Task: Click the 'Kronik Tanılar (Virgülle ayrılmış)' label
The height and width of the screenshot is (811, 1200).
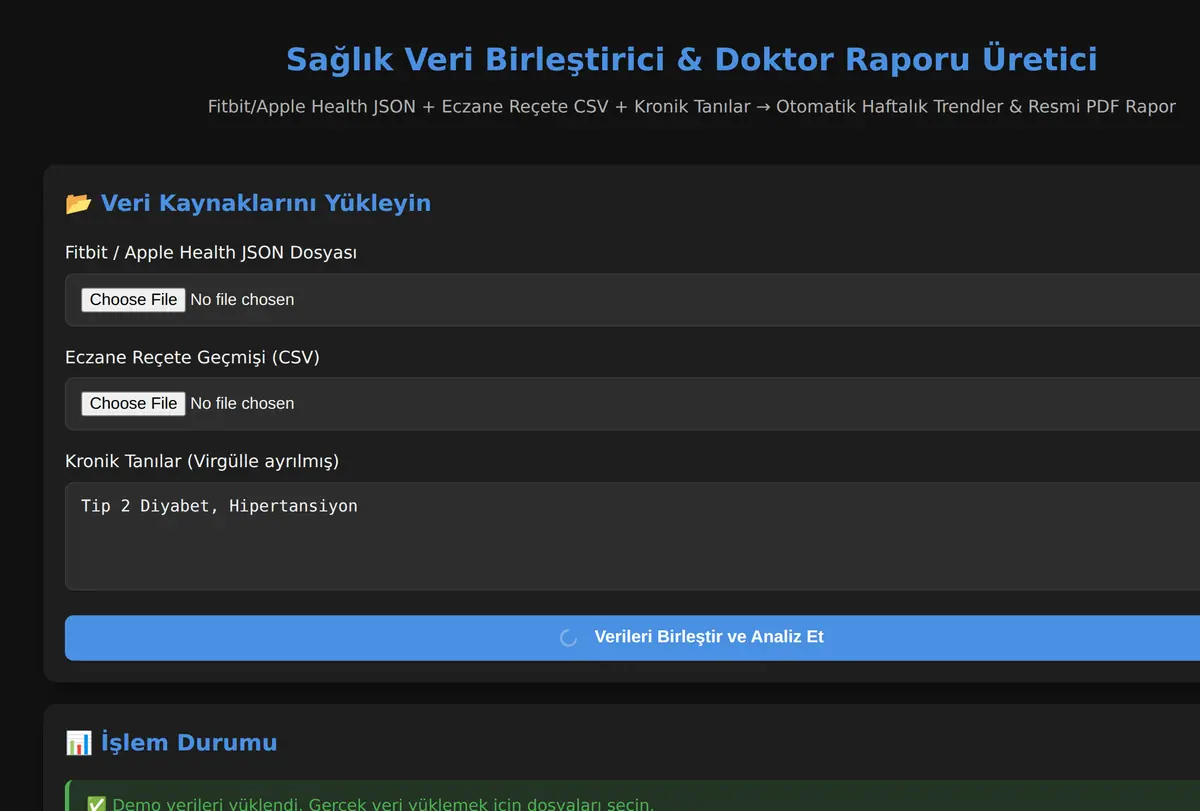Action: pos(202,461)
